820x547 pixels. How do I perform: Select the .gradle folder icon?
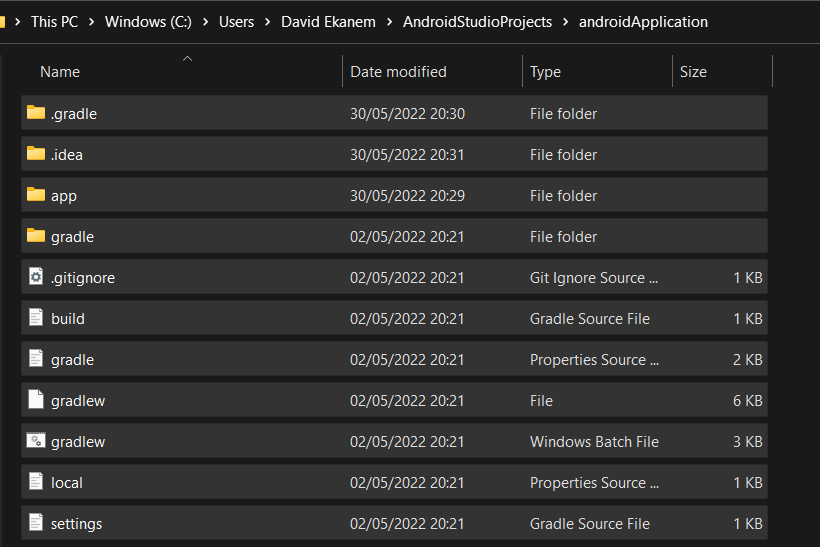[36, 112]
